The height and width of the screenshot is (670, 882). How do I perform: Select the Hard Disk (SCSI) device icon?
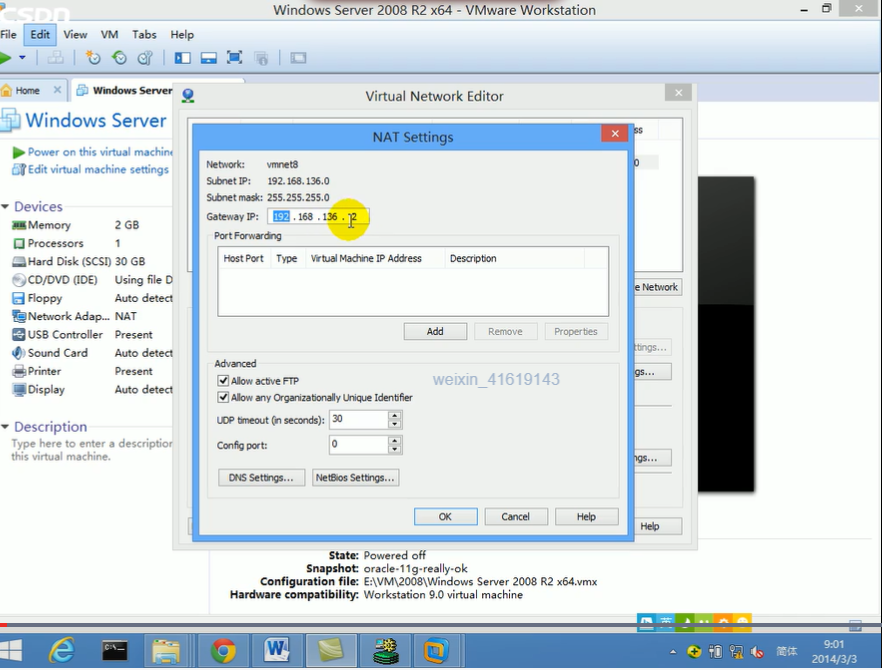pos(19,262)
